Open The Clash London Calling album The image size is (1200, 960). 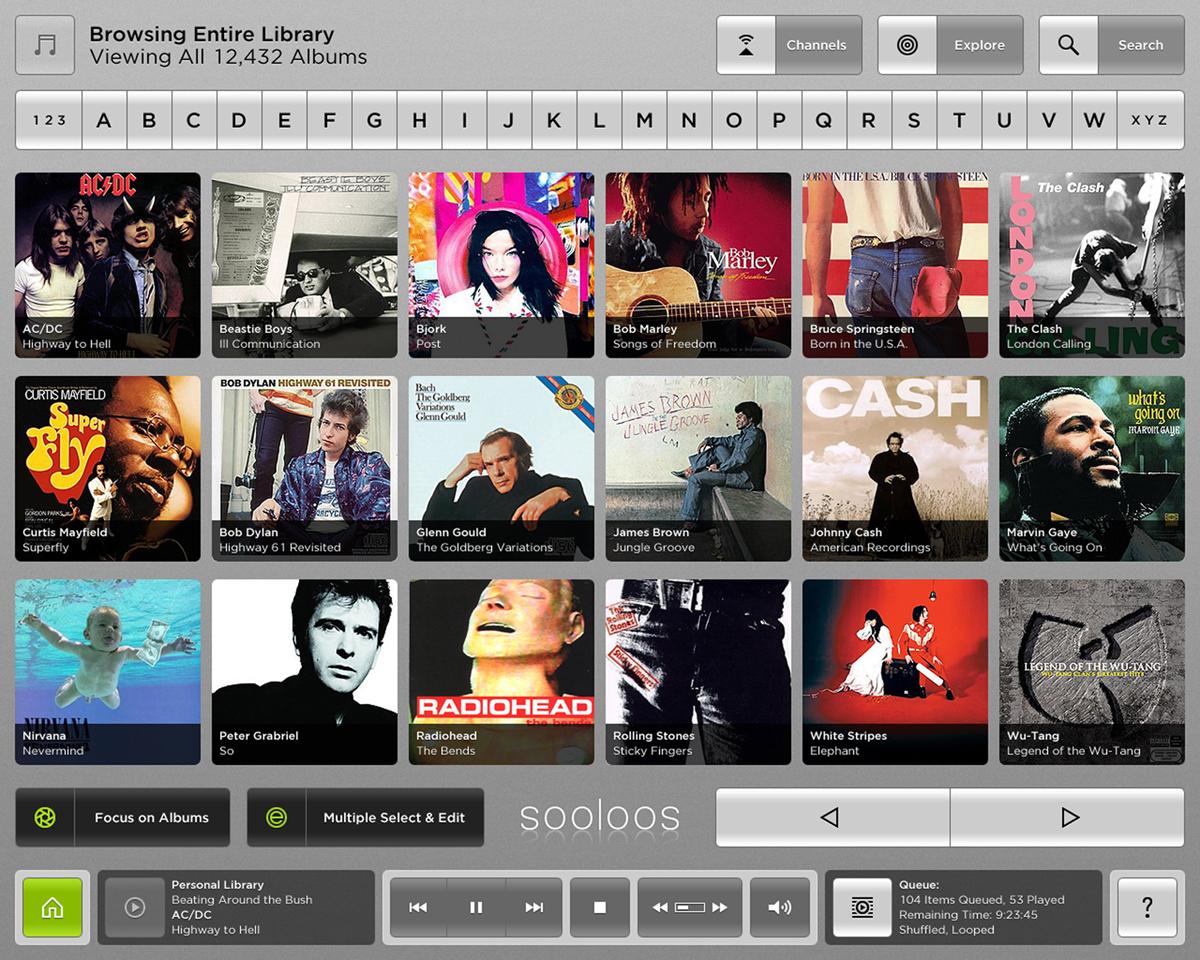[x=1092, y=265]
